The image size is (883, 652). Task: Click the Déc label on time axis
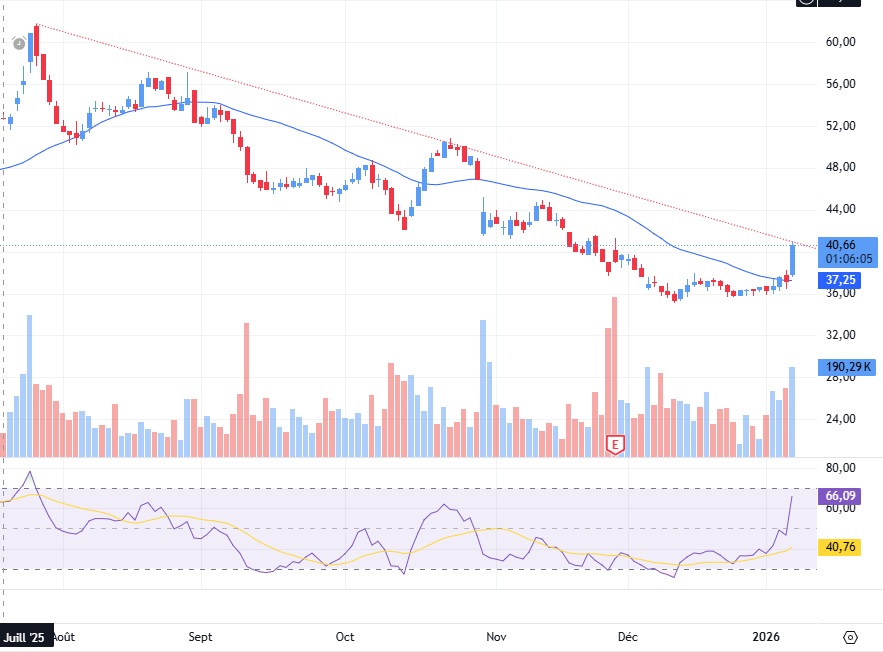[x=627, y=637]
